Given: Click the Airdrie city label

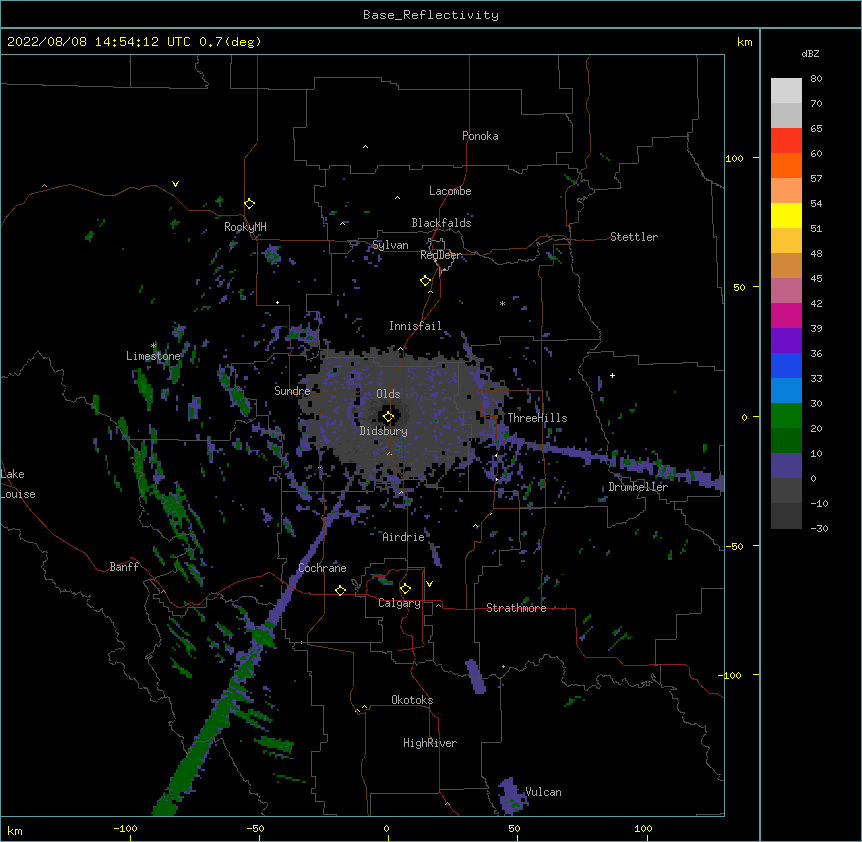Looking at the screenshot, I should coord(403,537).
